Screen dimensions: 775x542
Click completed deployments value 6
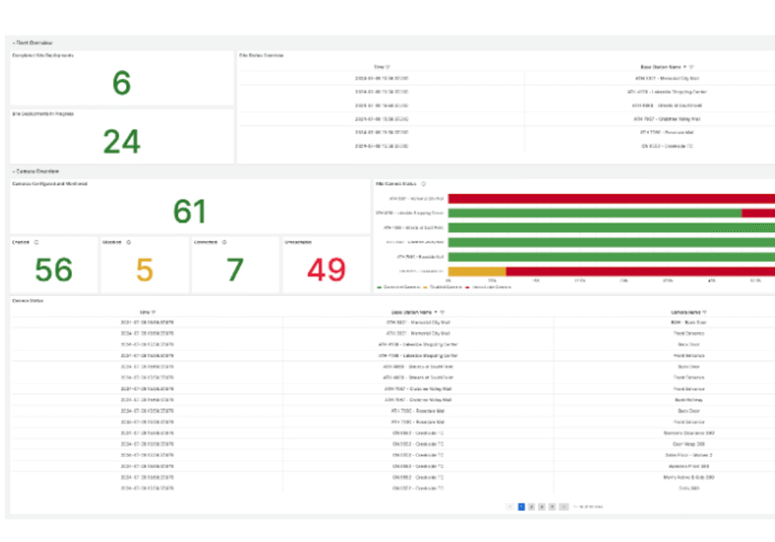122,83
